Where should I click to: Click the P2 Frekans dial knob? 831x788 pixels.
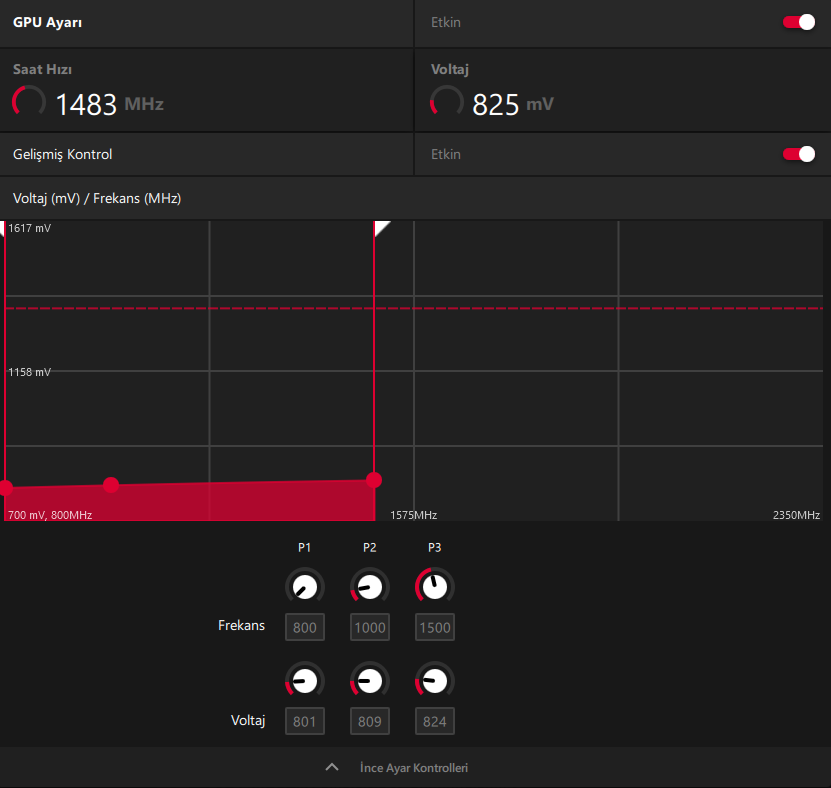(x=370, y=587)
